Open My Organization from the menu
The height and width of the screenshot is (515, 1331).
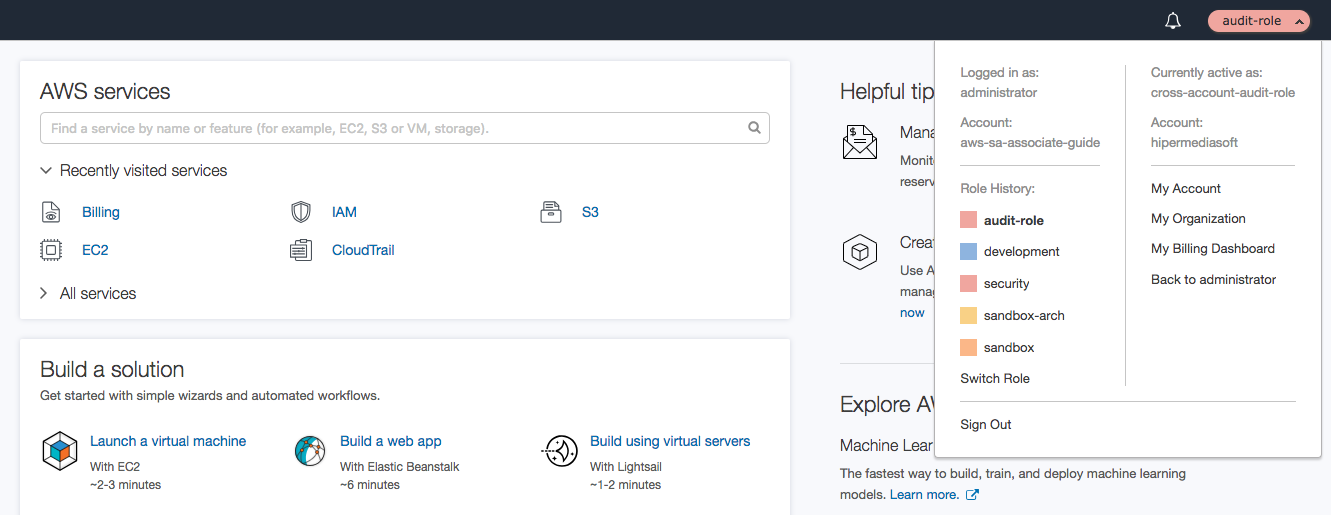pos(1198,218)
